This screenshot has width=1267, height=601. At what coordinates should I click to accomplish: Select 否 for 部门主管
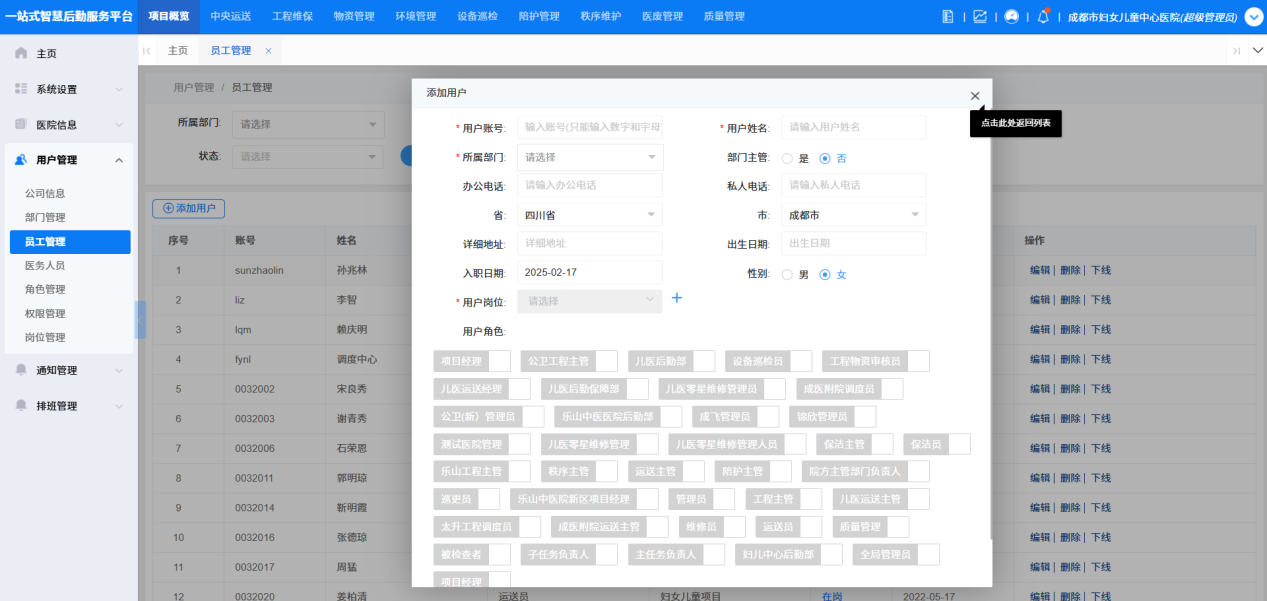coord(825,158)
